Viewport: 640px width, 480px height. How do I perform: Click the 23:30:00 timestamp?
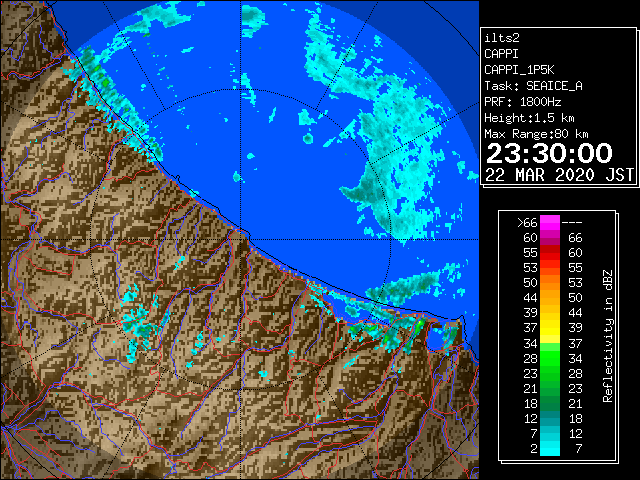click(x=549, y=153)
